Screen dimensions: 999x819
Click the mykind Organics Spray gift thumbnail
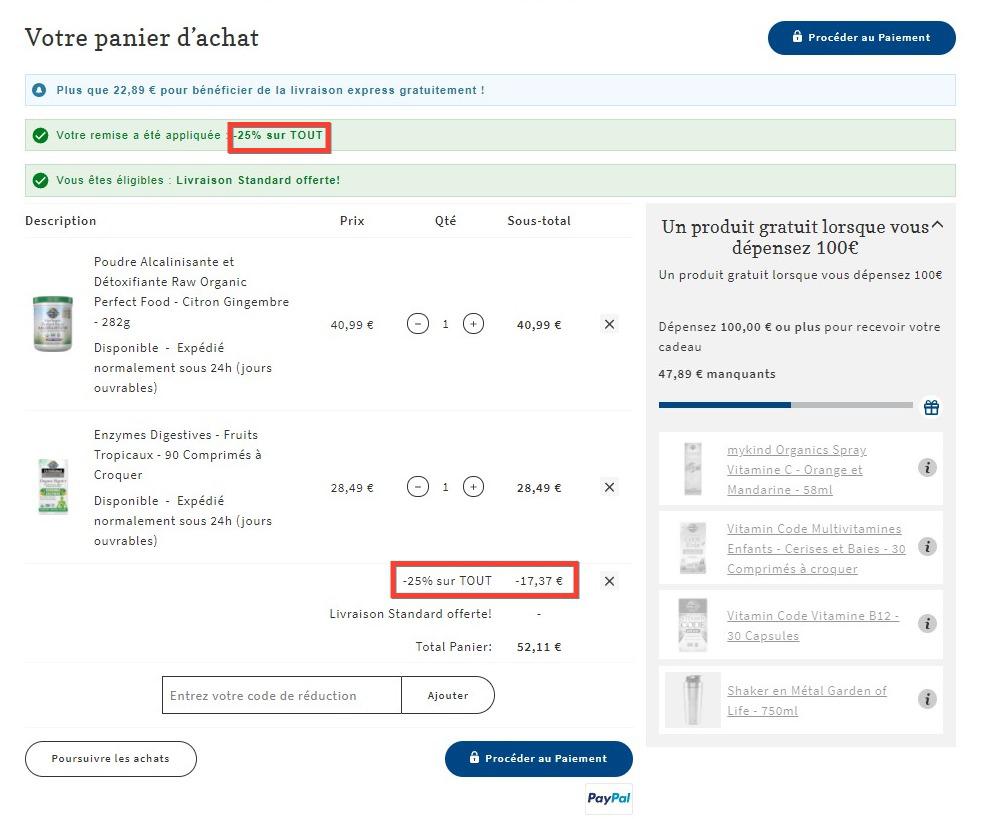pyautogui.click(x=693, y=468)
